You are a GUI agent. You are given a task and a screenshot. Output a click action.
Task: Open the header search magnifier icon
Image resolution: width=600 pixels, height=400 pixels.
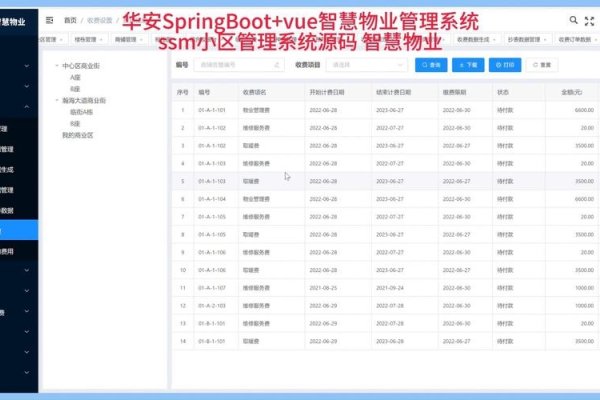click(x=573, y=20)
